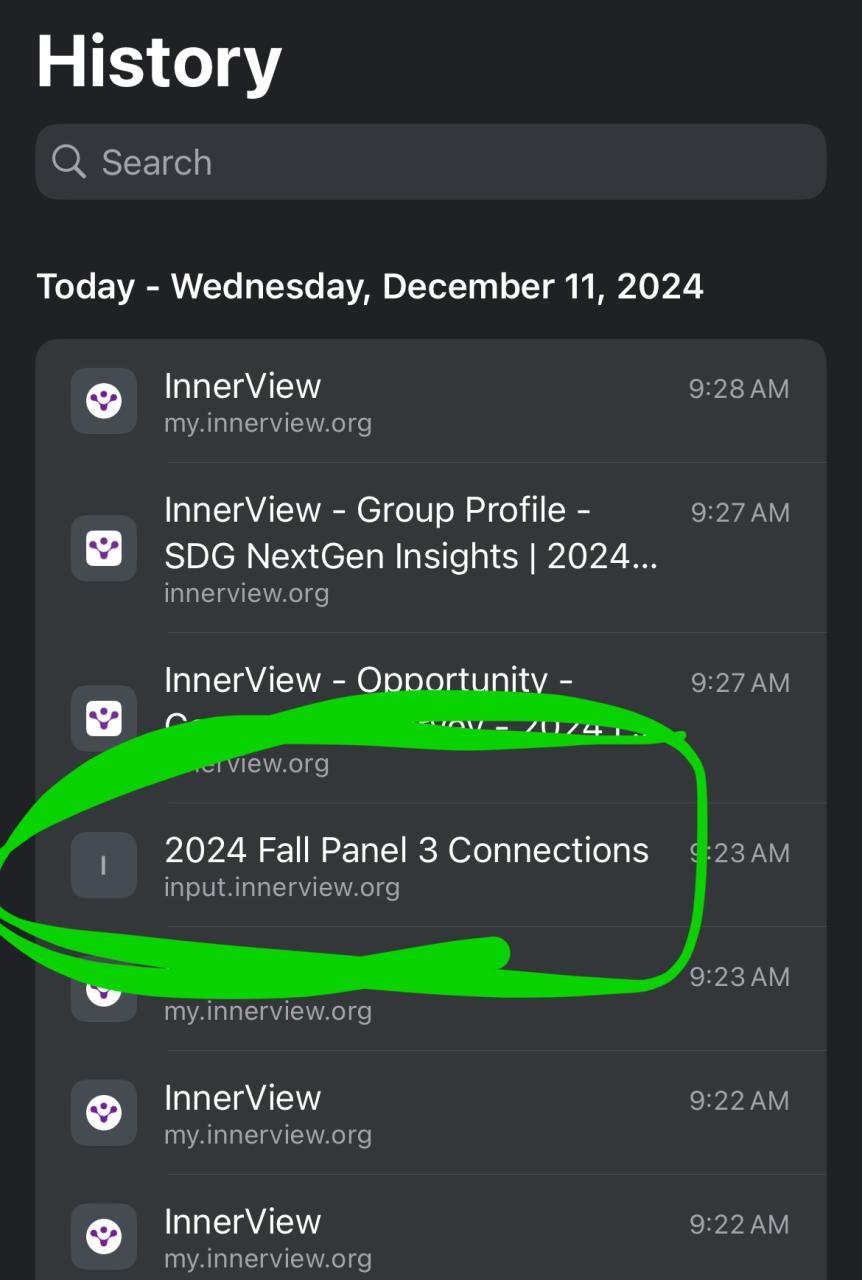Click the 9:28 AM timestamp
This screenshot has height=1280, width=862.
click(739, 389)
